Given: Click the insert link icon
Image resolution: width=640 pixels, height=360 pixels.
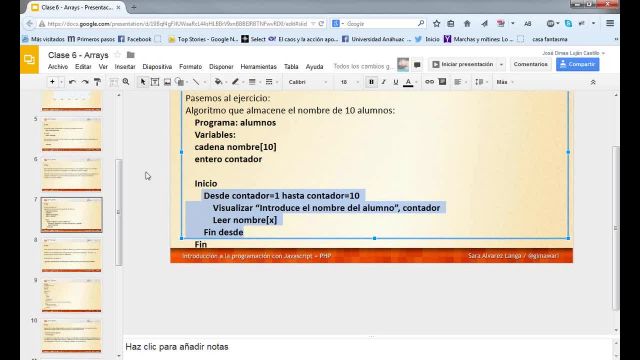Looking at the screenshot, I should pos(429,82).
